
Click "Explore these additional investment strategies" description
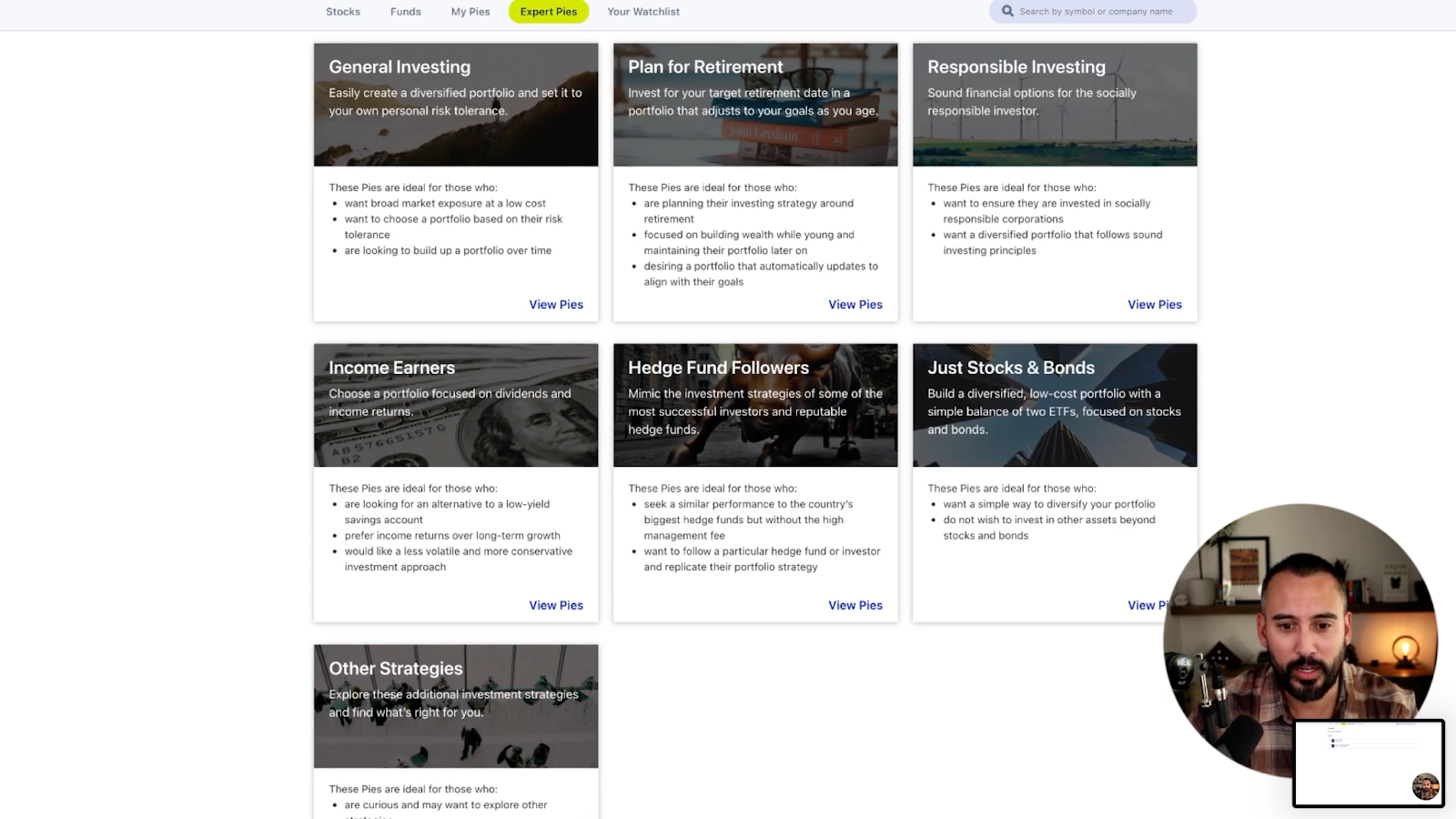[453, 703]
